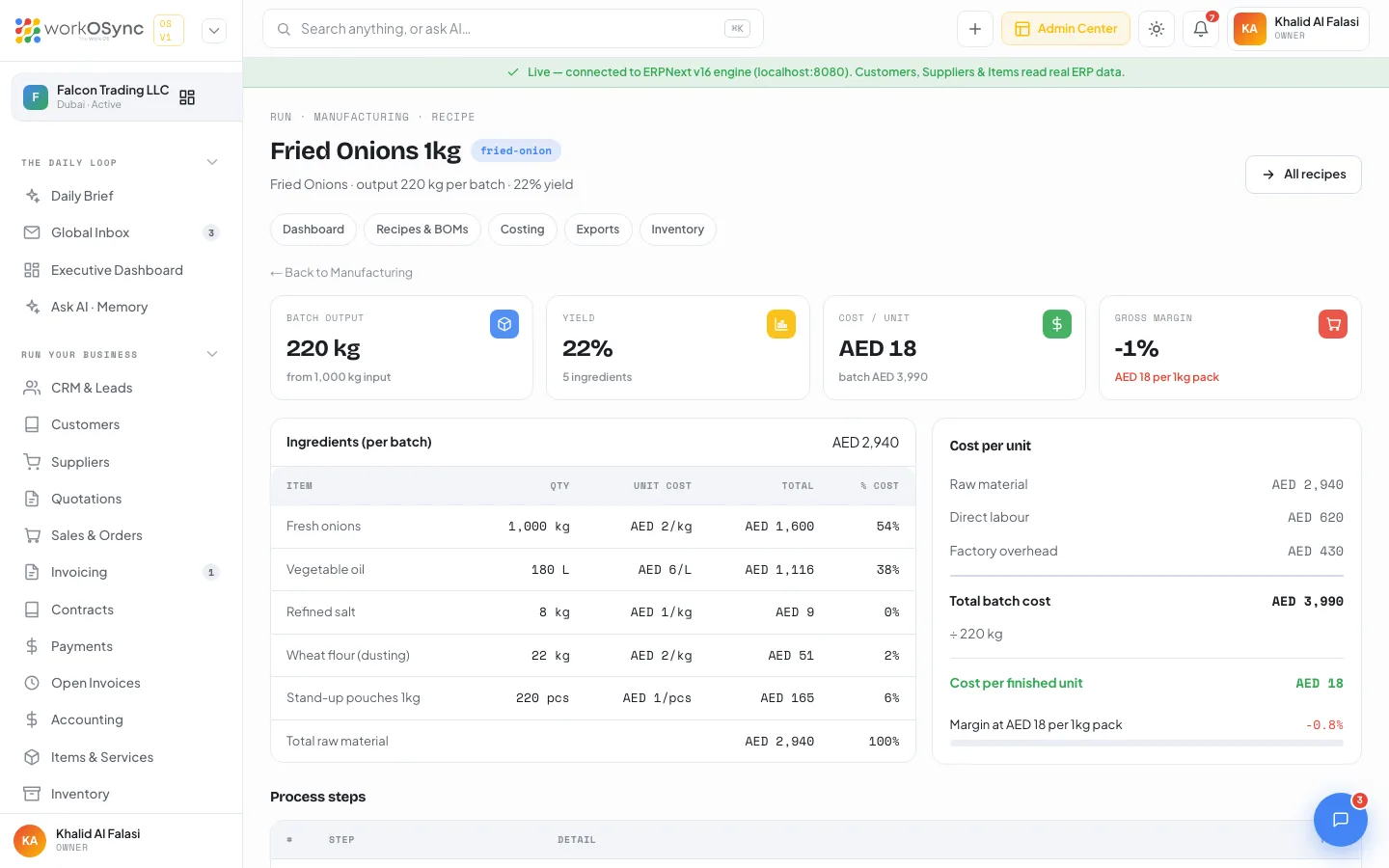Click the Fresh onions ingredient name
Viewport: 1389px width, 868px height.
[x=324, y=527]
